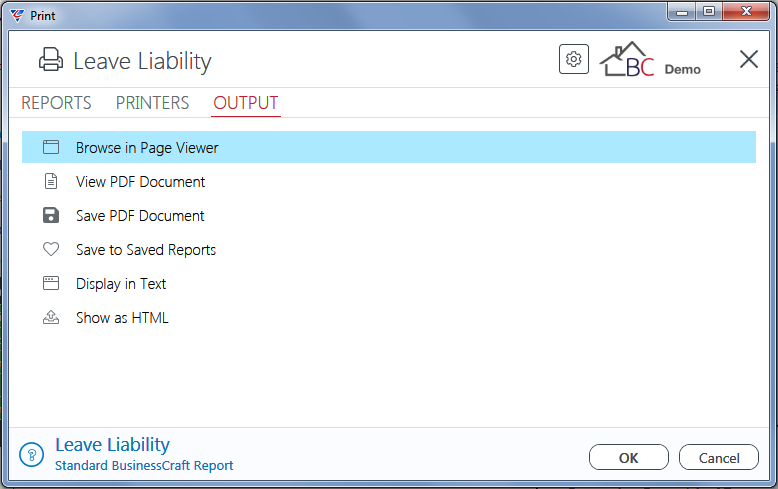Close the dialog with the large X
The image size is (778, 489).
(x=748, y=60)
